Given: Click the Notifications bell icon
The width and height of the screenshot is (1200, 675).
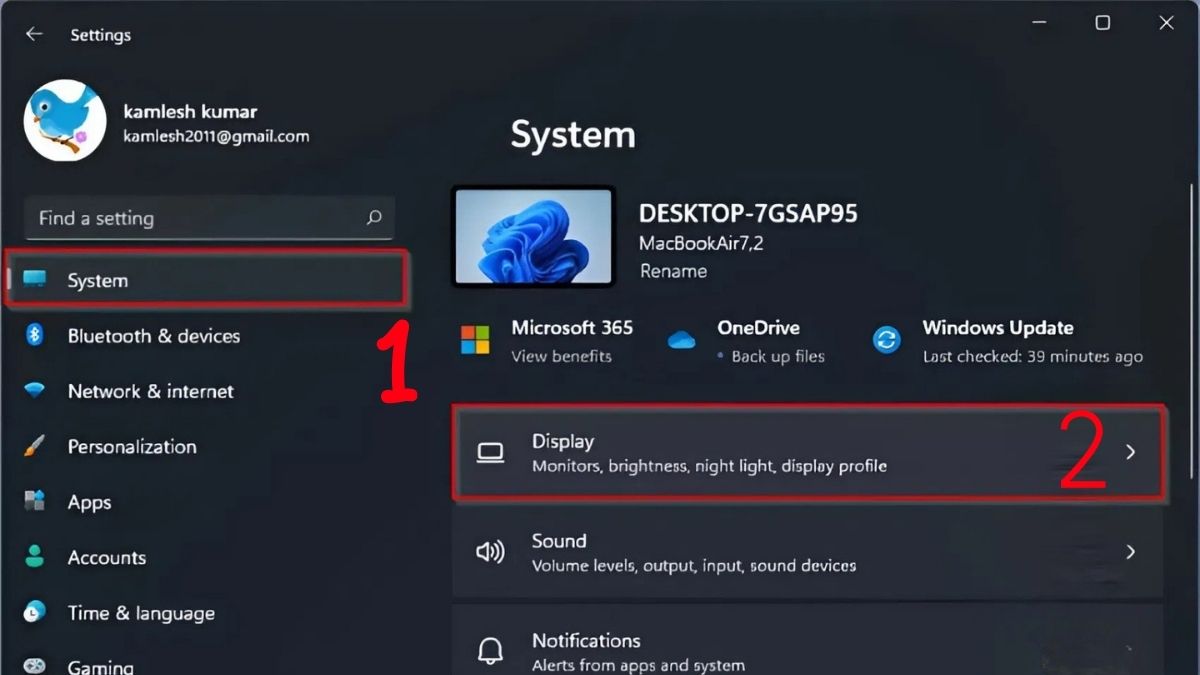Looking at the screenshot, I should pyautogui.click(x=490, y=650).
